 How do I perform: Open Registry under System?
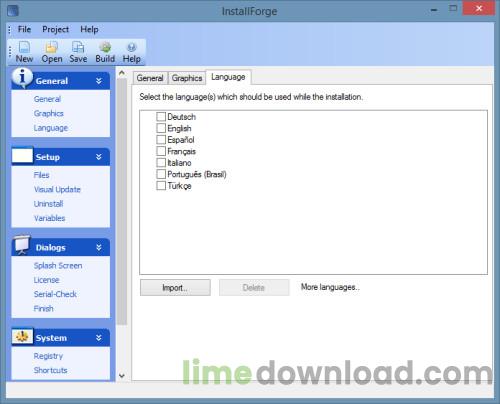click(x=48, y=356)
